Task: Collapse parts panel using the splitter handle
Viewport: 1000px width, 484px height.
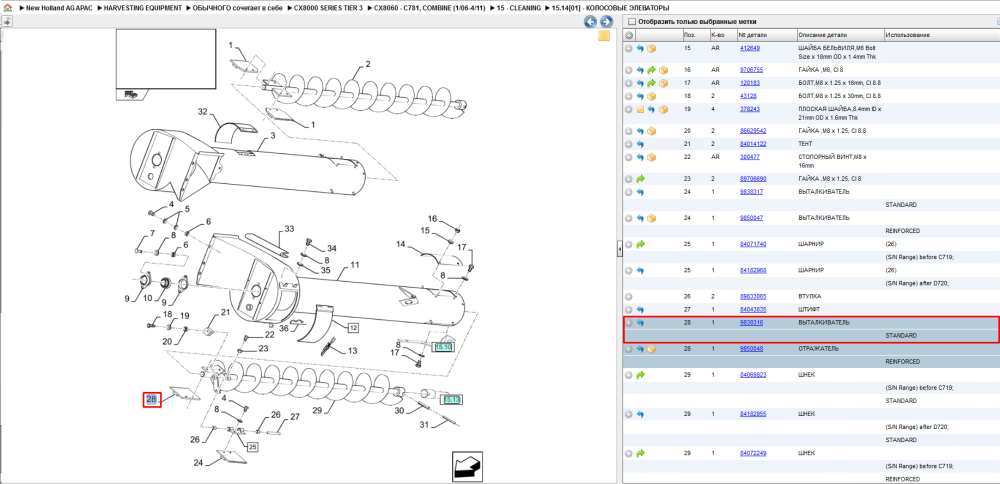Action: coord(619,250)
